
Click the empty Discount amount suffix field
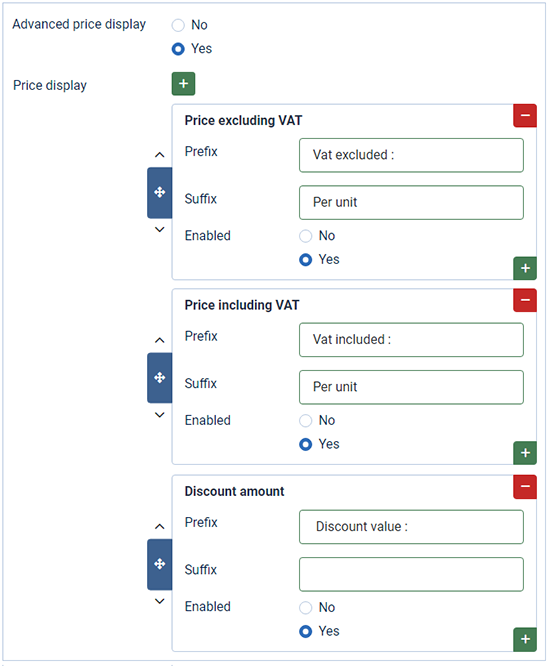click(x=411, y=574)
